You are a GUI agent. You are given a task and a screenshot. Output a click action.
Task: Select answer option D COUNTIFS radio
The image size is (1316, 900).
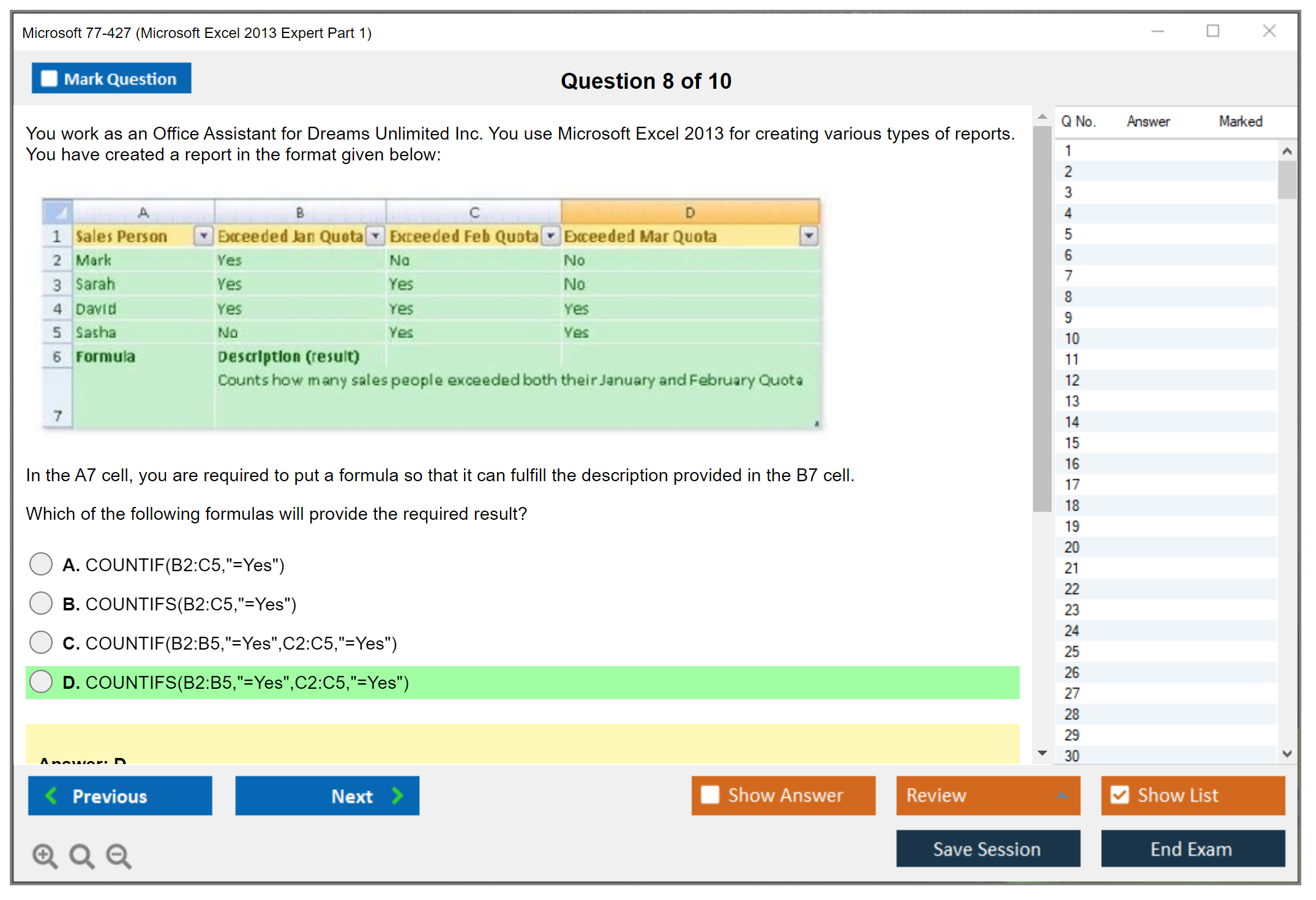(41, 681)
